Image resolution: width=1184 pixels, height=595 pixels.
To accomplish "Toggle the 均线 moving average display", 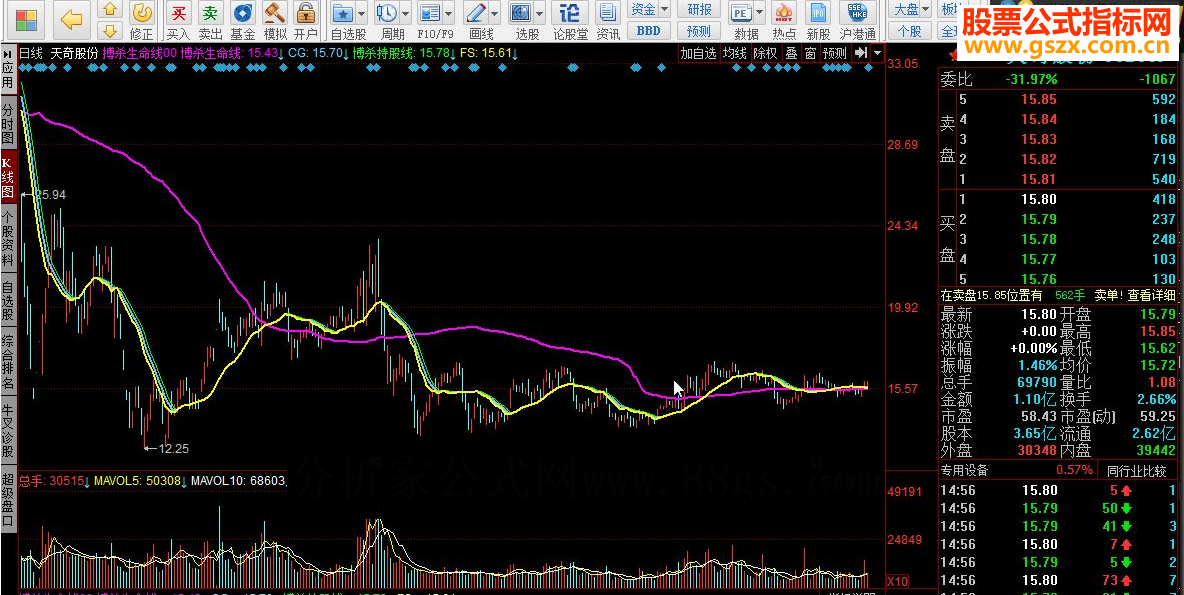I will (735, 53).
